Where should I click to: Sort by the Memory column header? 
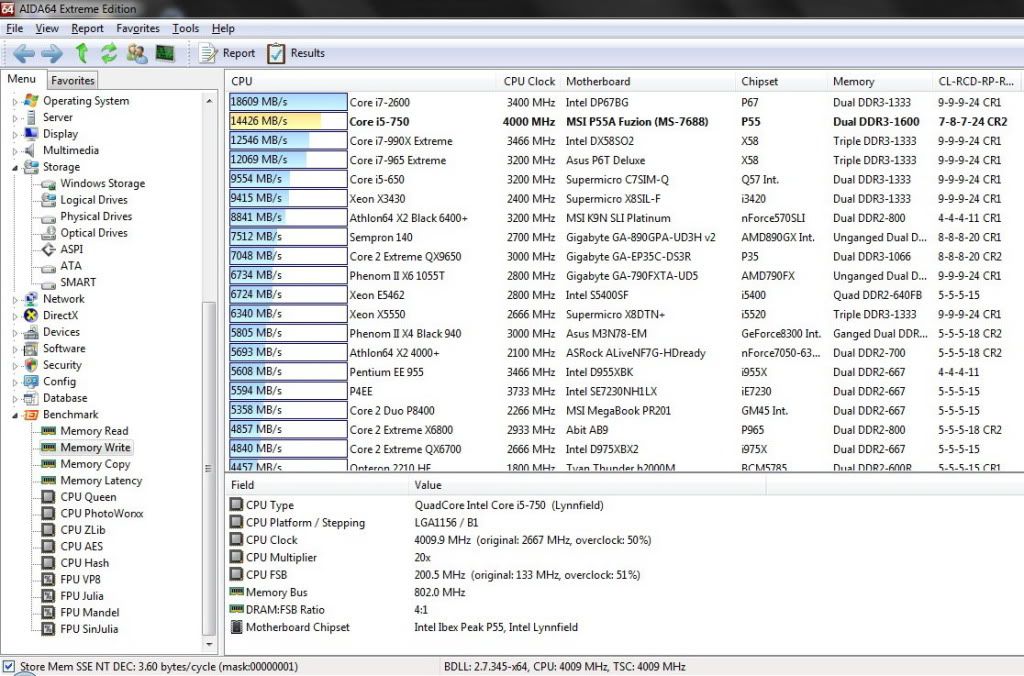tap(880, 81)
